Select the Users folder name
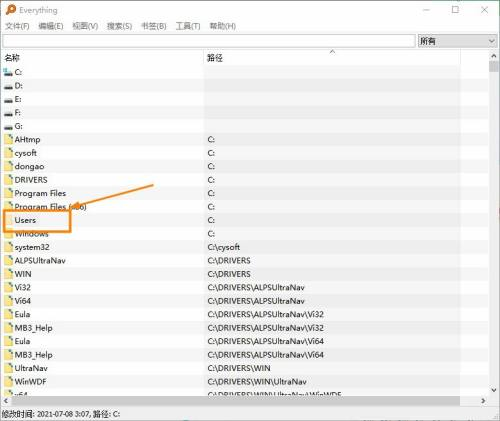Image resolution: width=500 pixels, height=421 pixels. click(x=25, y=220)
